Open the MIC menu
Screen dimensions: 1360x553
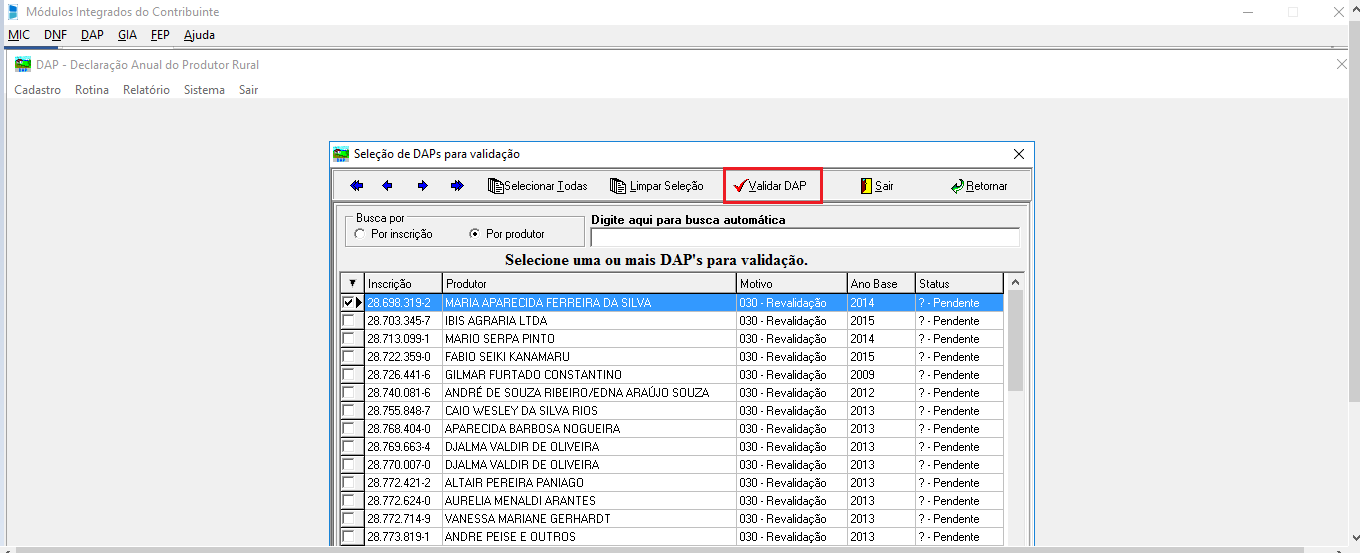pos(19,35)
